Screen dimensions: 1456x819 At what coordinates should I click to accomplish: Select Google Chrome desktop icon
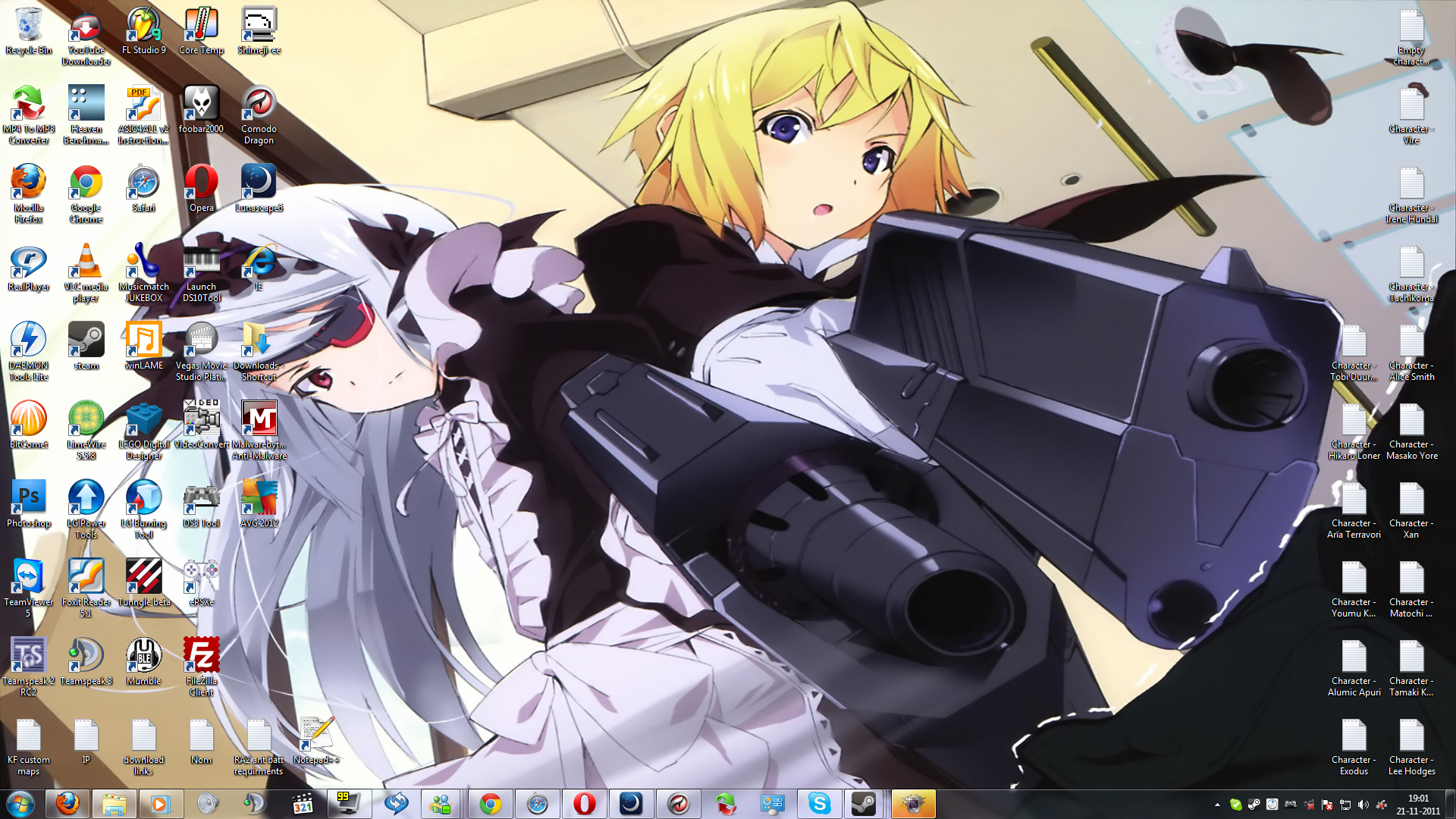click(x=86, y=194)
